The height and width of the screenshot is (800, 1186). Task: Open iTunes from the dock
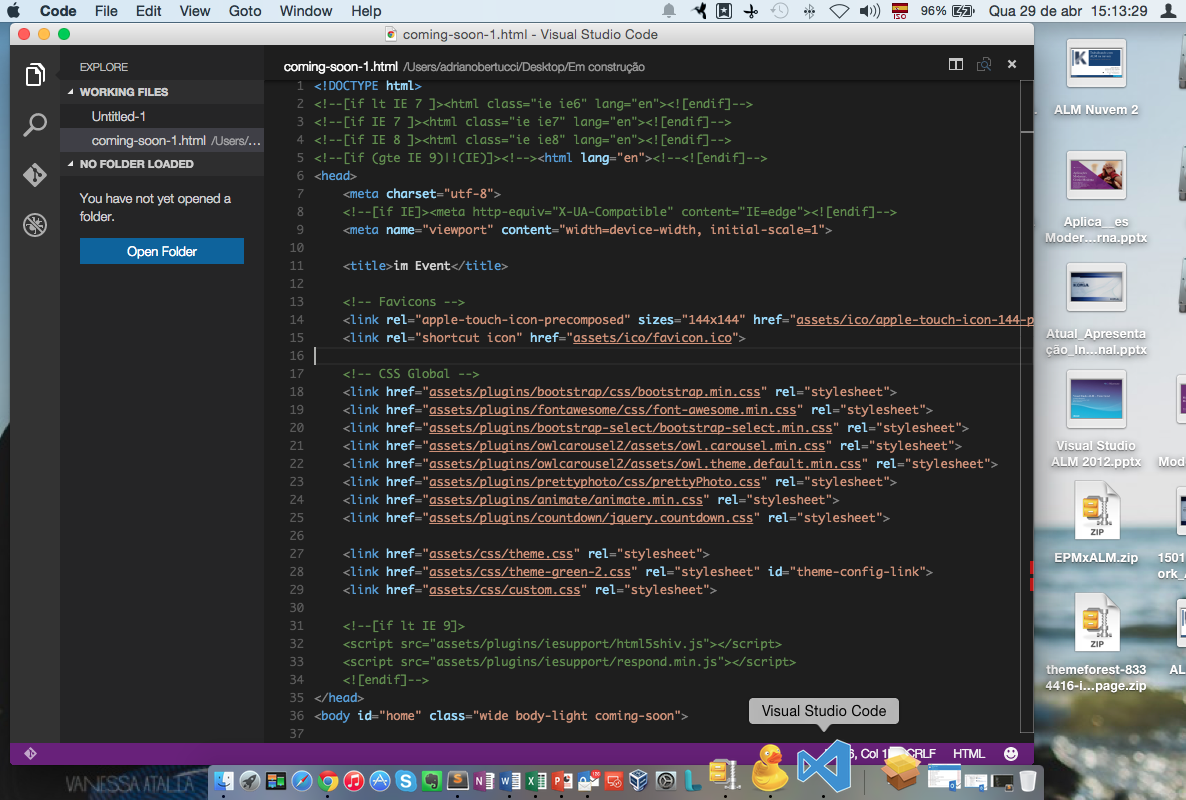click(353, 781)
